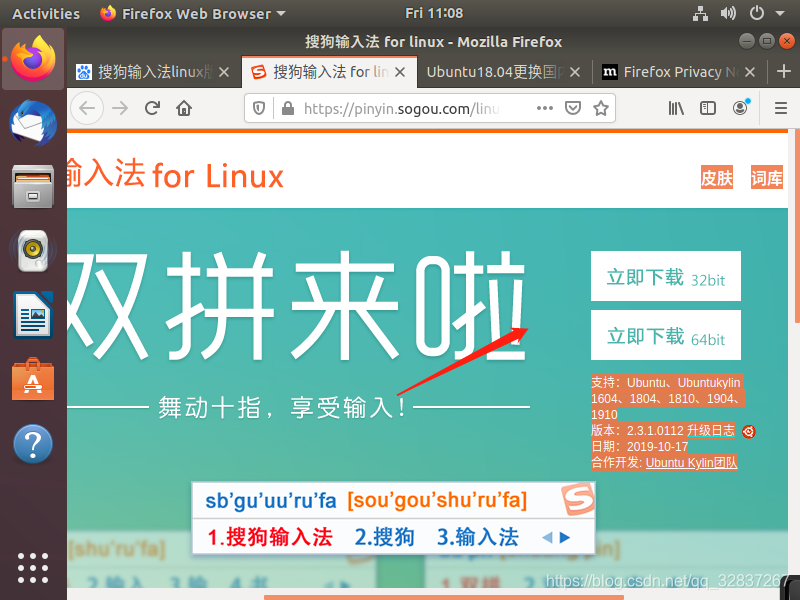Reload the current page
Viewport: 800px width, 600px height.
click(152, 108)
